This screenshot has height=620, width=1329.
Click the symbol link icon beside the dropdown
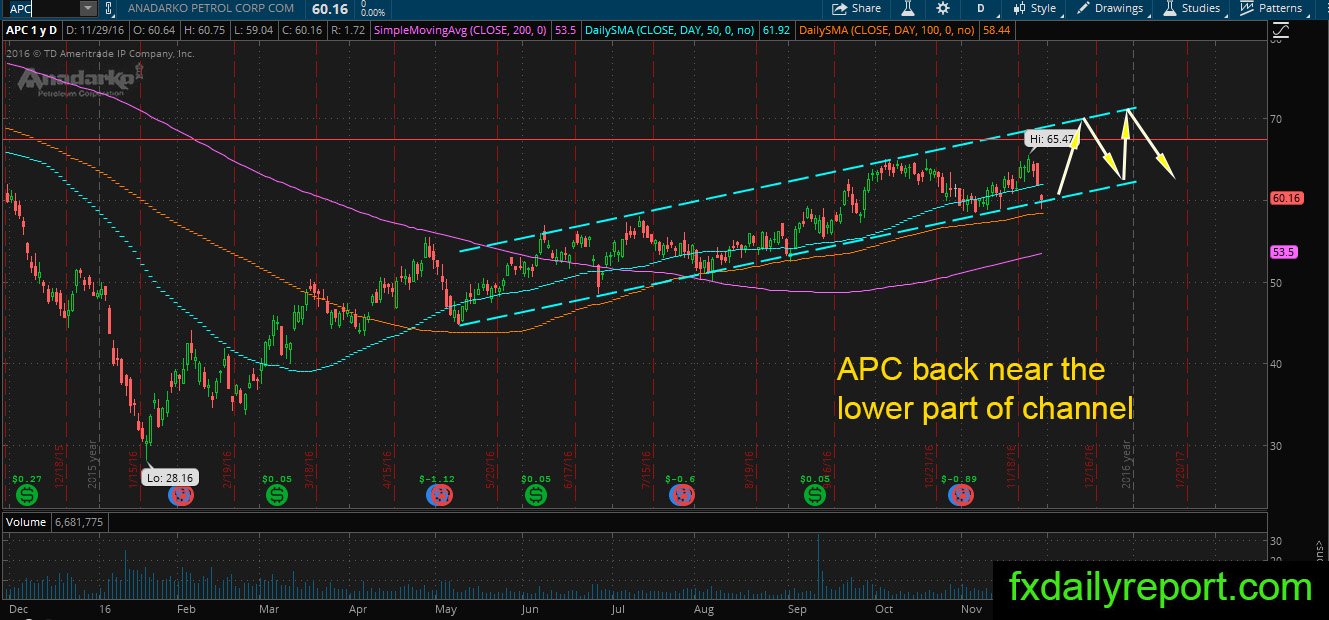click(110, 8)
